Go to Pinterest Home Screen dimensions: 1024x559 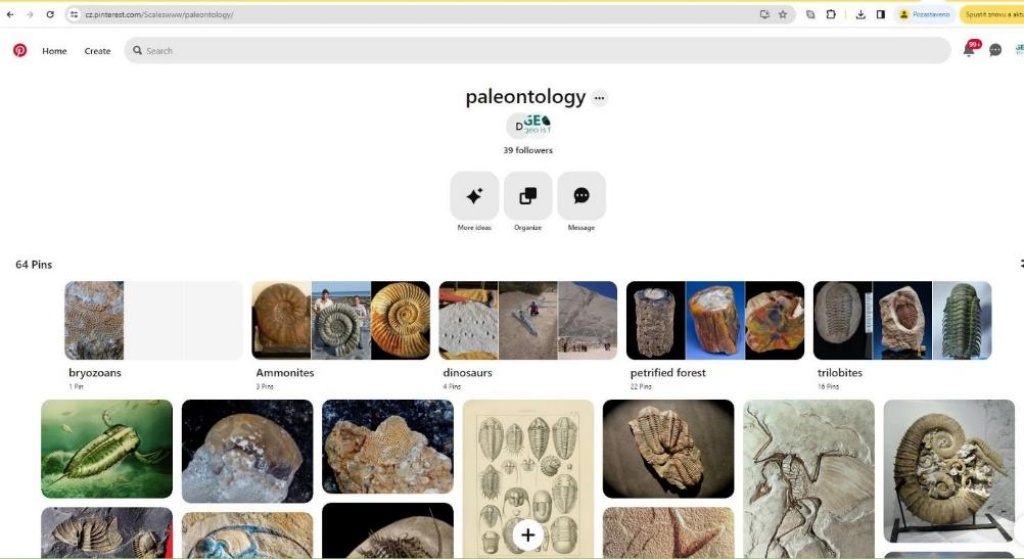[x=54, y=51]
